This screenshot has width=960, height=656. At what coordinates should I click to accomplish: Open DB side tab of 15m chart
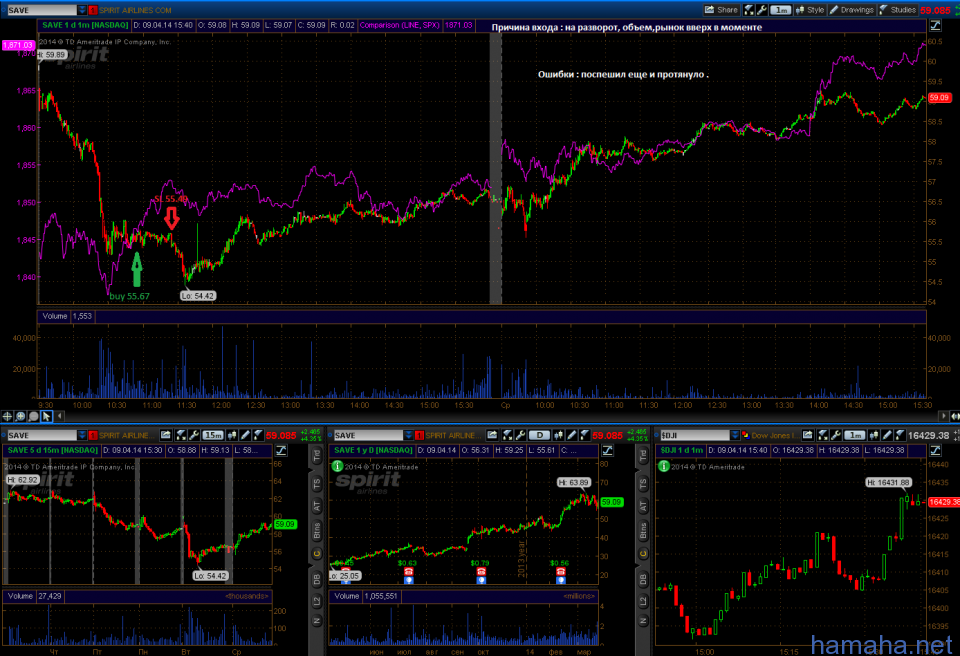(x=317, y=579)
